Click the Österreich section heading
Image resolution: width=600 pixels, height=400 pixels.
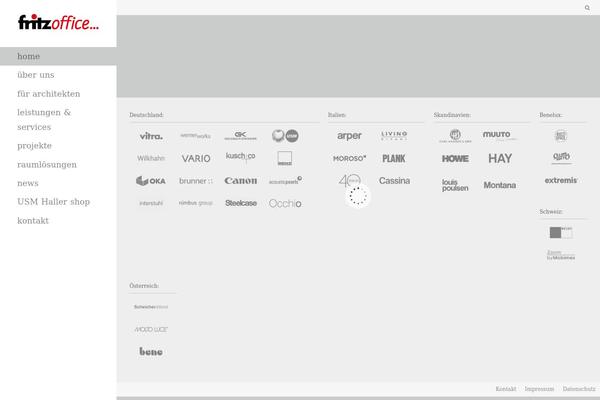point(144,286)
